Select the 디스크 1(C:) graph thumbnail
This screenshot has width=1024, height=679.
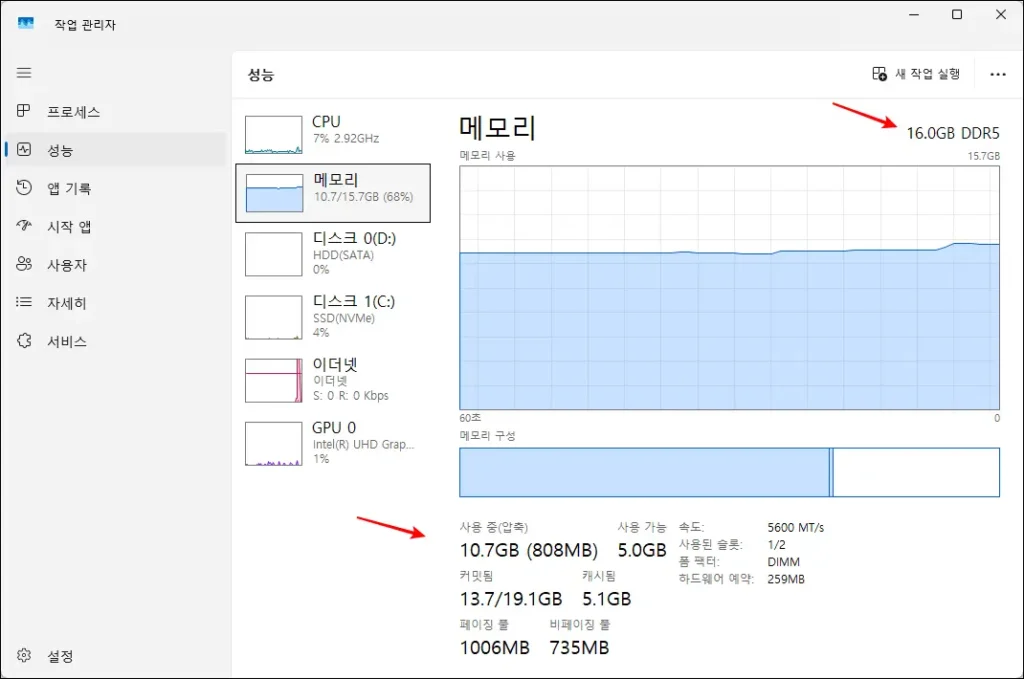coord(274,317)
